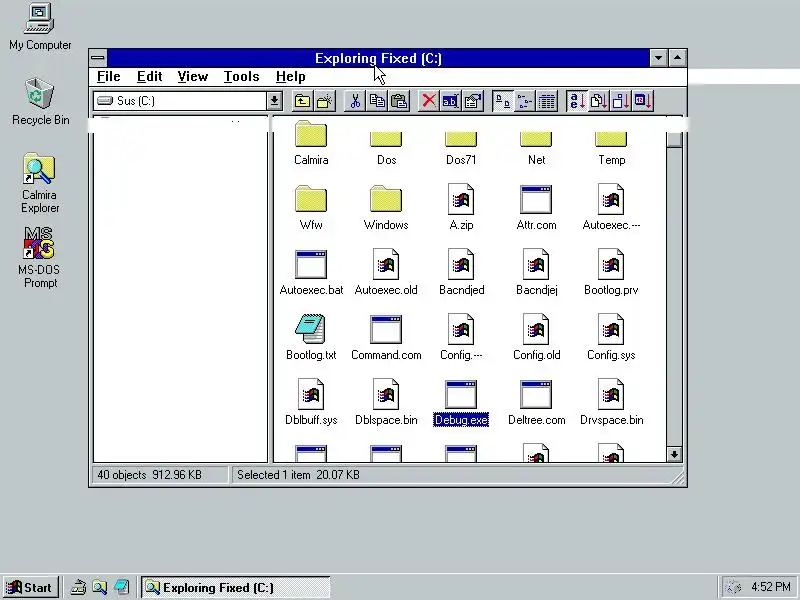This screenshot has width=800, height=600.
Task: Select the Net folder
Action: pos(536,148)
